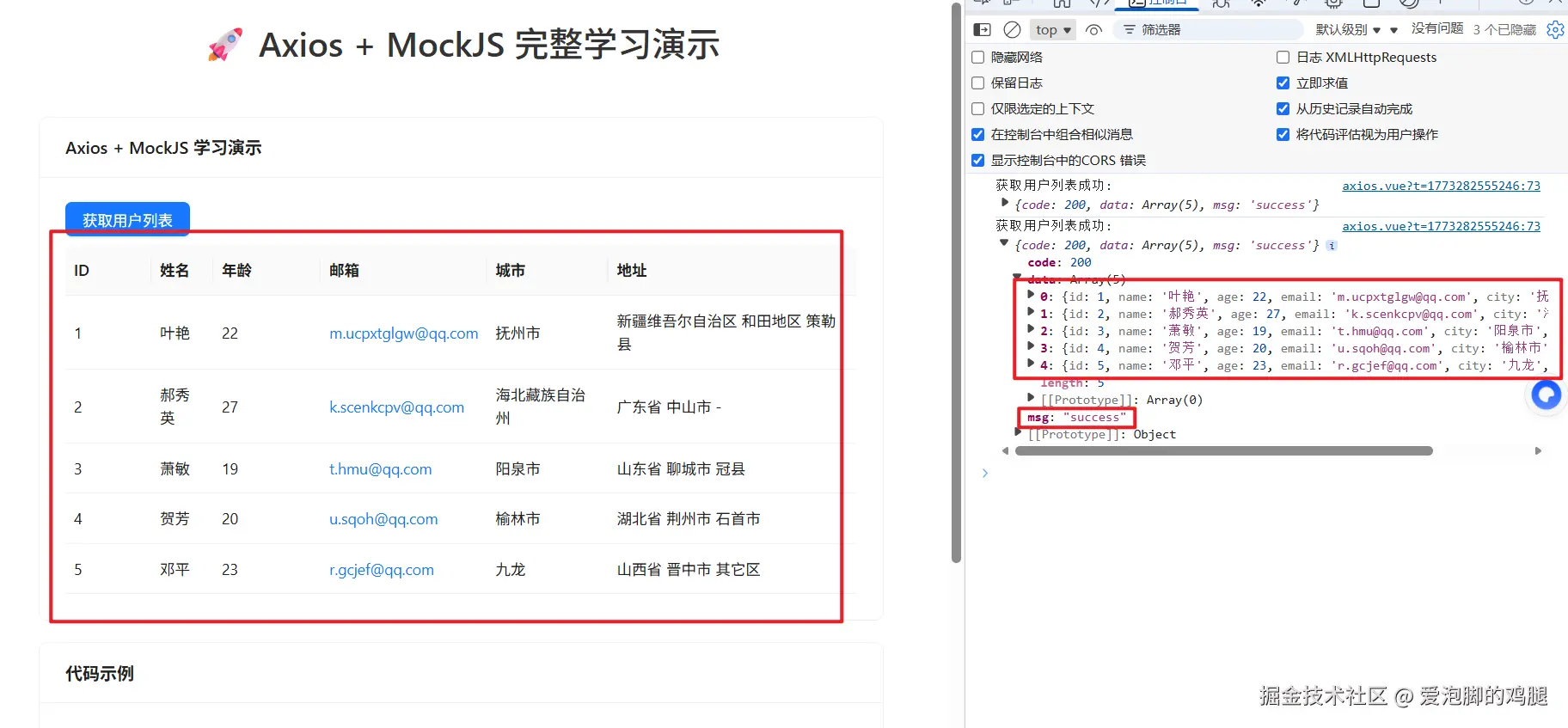Click the "code: 200" console property

pyautogui.click(x=1059, y=263)
